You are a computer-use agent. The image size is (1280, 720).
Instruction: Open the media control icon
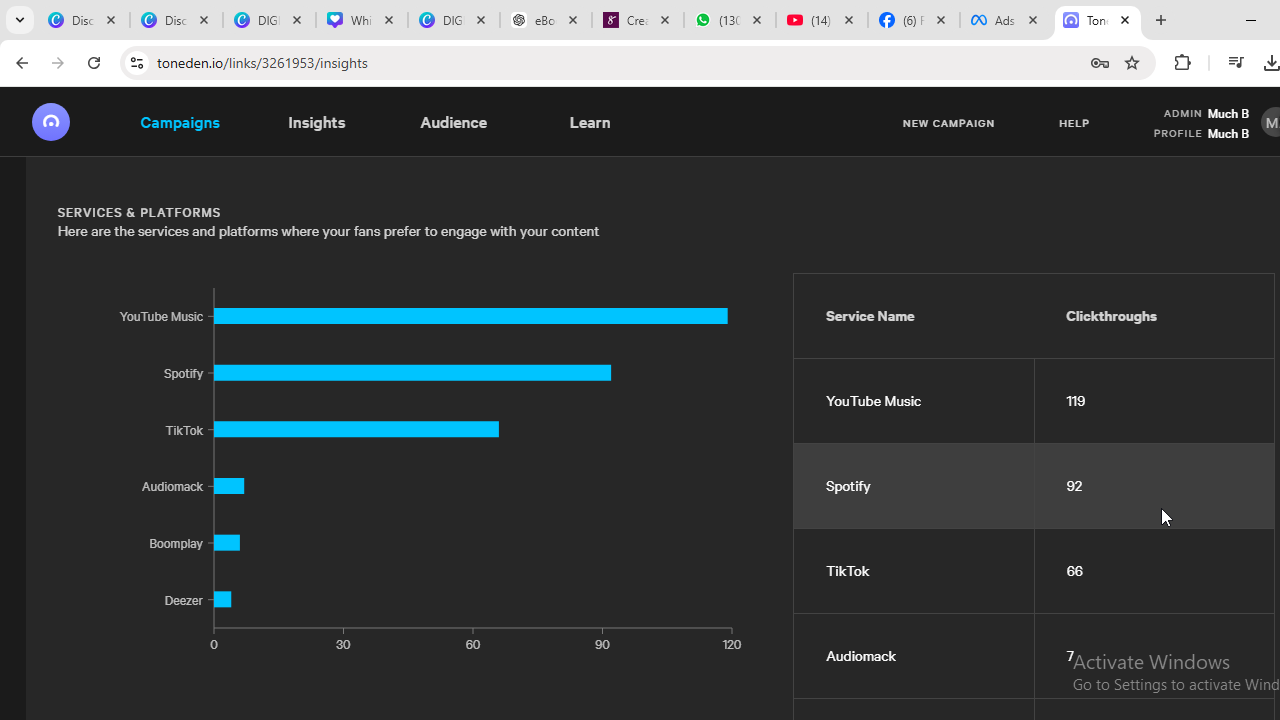[x=1236, y=63]
